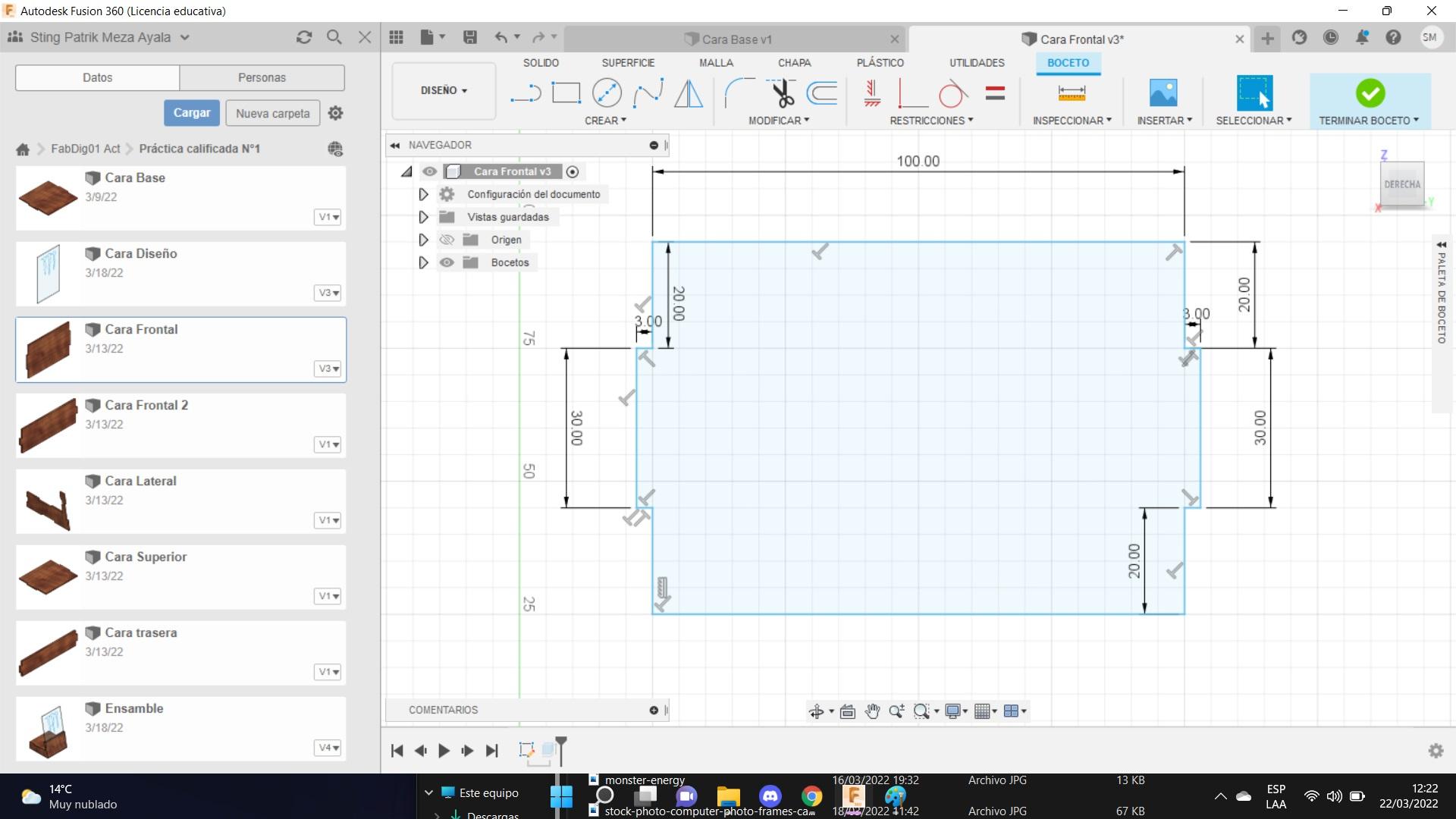Open the DISEÑO workspace dropdown
The image size is (1456, 819).
click(444, 90)
